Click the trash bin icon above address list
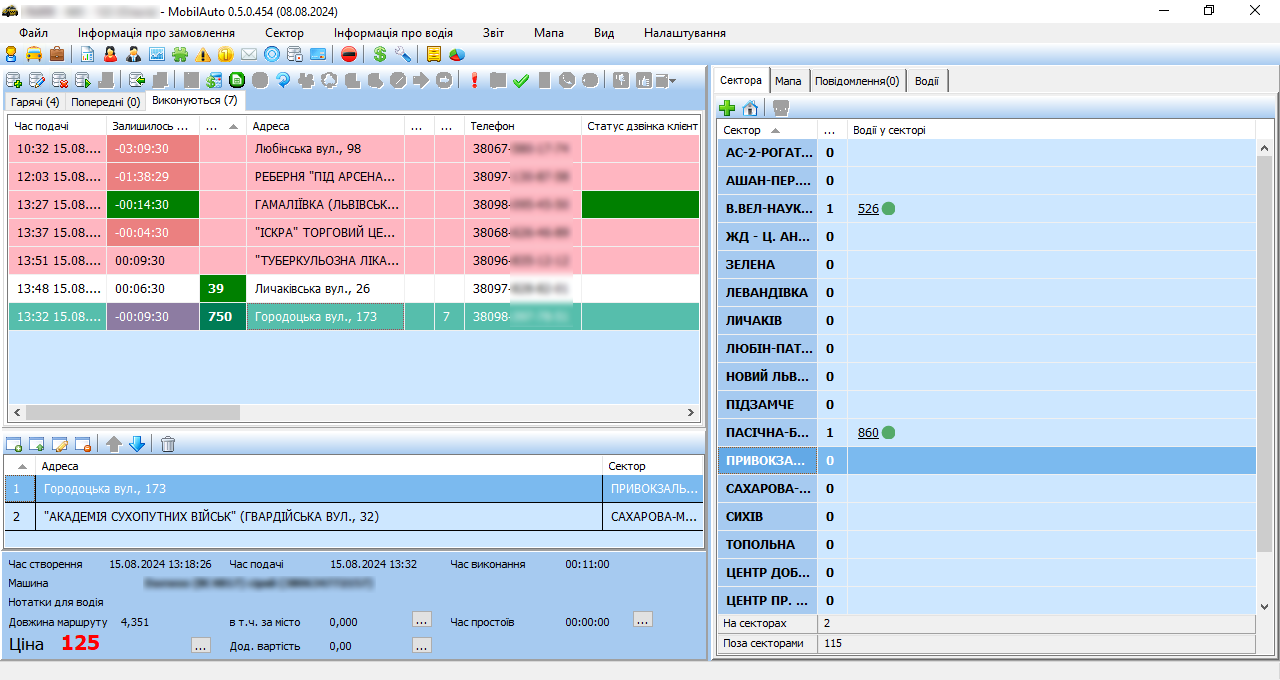 [168, 444]
